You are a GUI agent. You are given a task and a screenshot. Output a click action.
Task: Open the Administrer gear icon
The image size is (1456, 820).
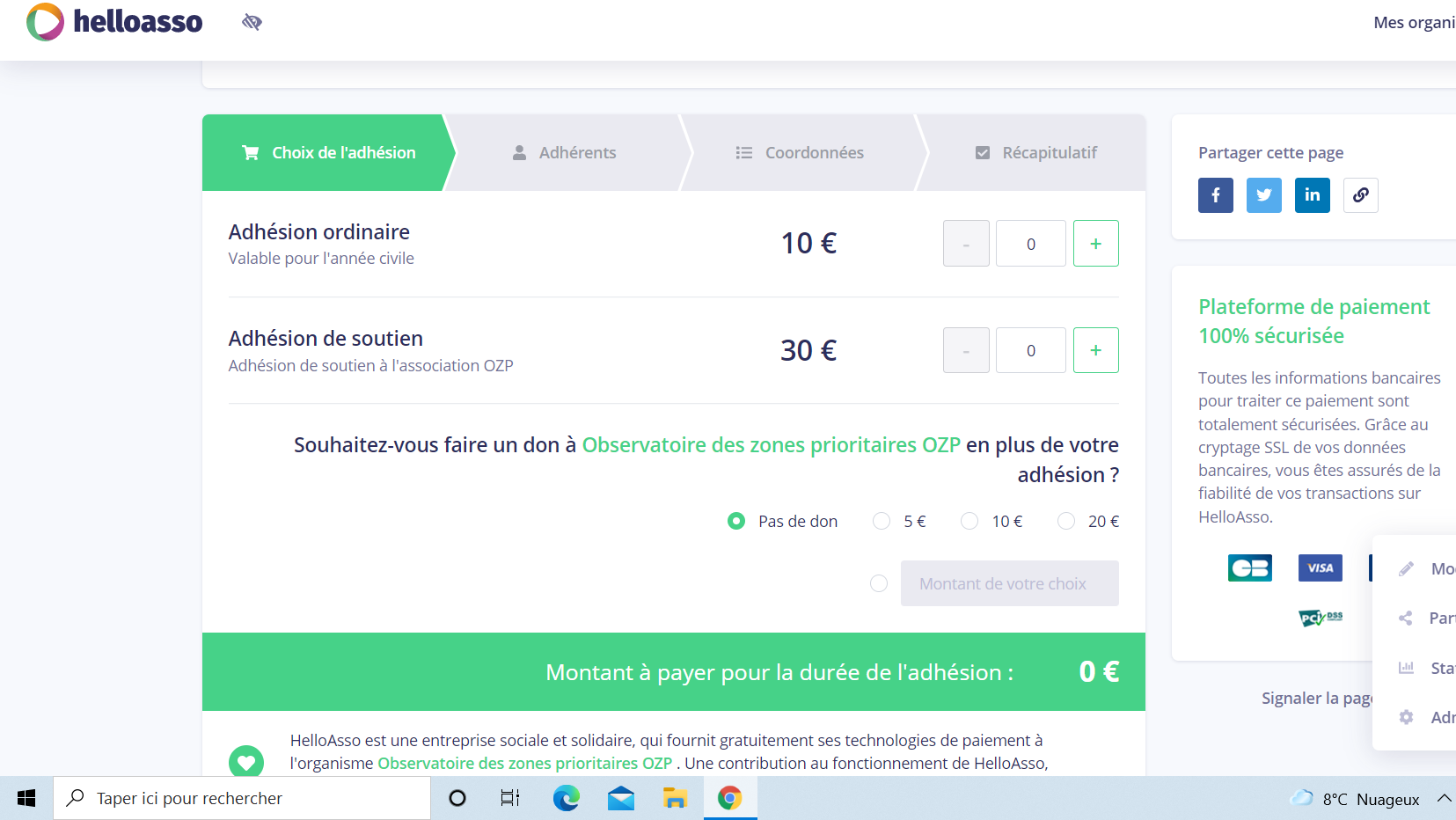pyautogui.click(x=1405, y=717)
